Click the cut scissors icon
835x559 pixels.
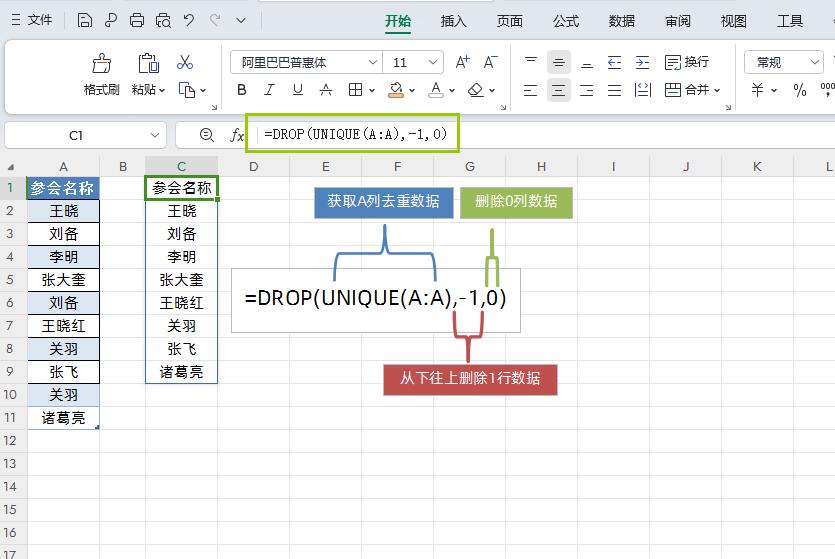pos(185,62)
